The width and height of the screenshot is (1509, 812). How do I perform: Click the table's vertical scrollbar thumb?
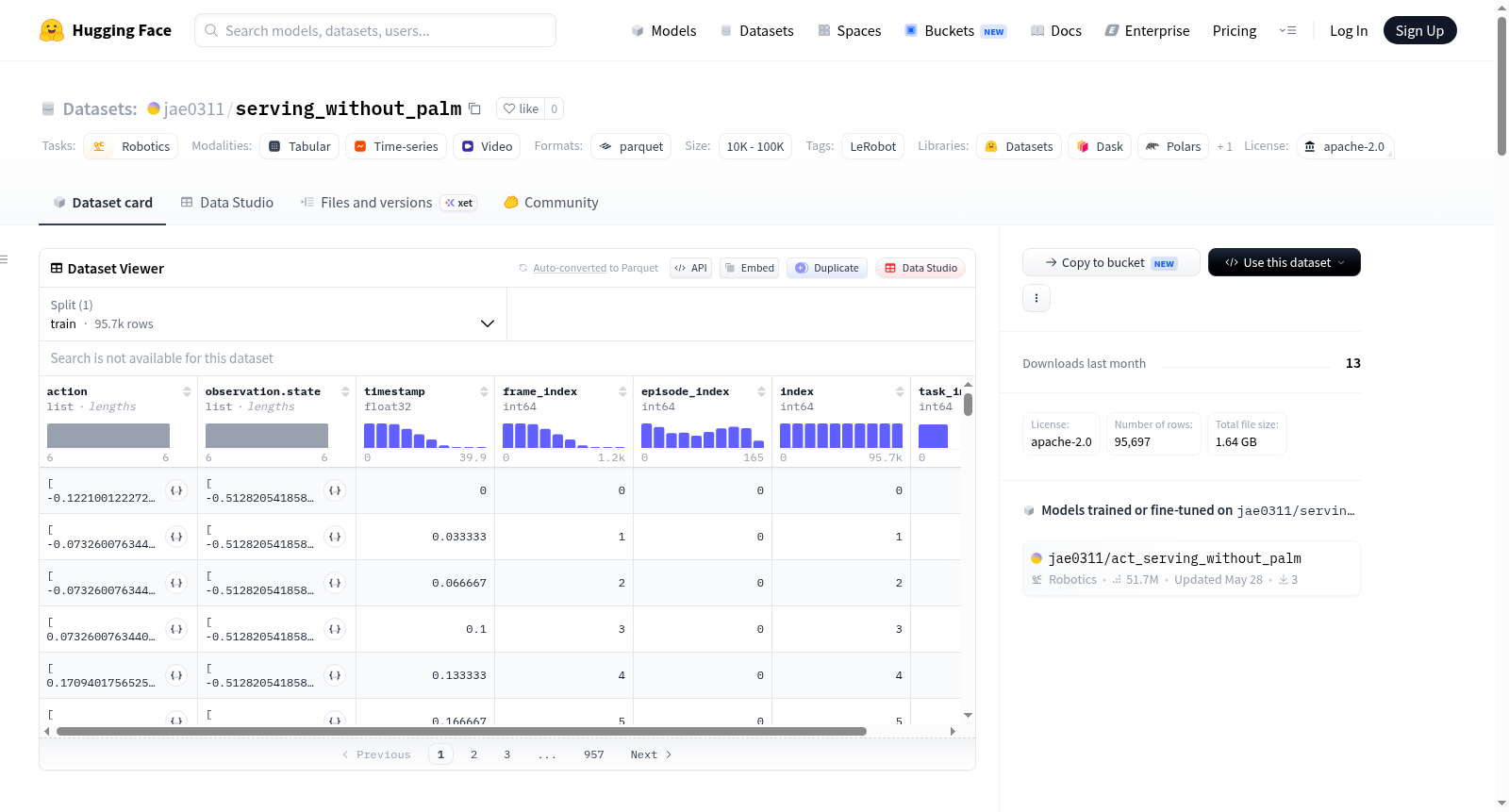968,405
